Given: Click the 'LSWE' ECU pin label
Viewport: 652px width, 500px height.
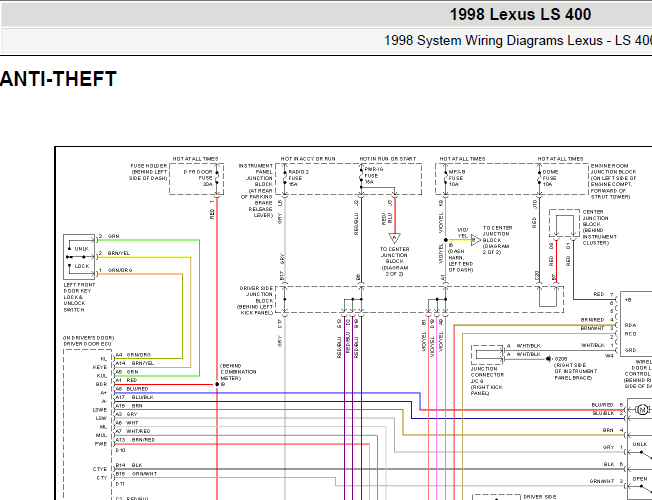Looking at the screenshot, I should 100,410.
